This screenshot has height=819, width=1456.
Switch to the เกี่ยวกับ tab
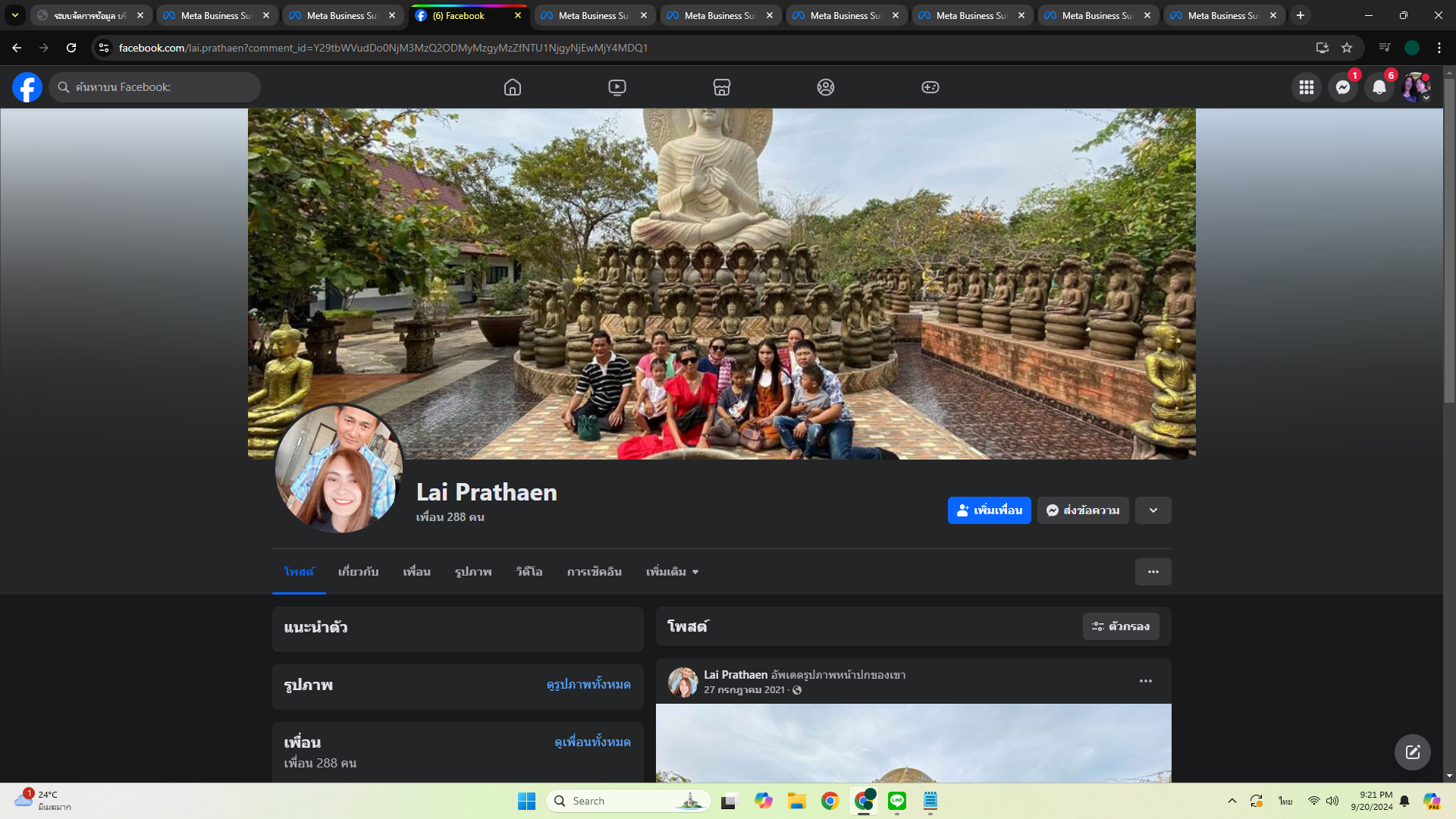click(358, 572)
